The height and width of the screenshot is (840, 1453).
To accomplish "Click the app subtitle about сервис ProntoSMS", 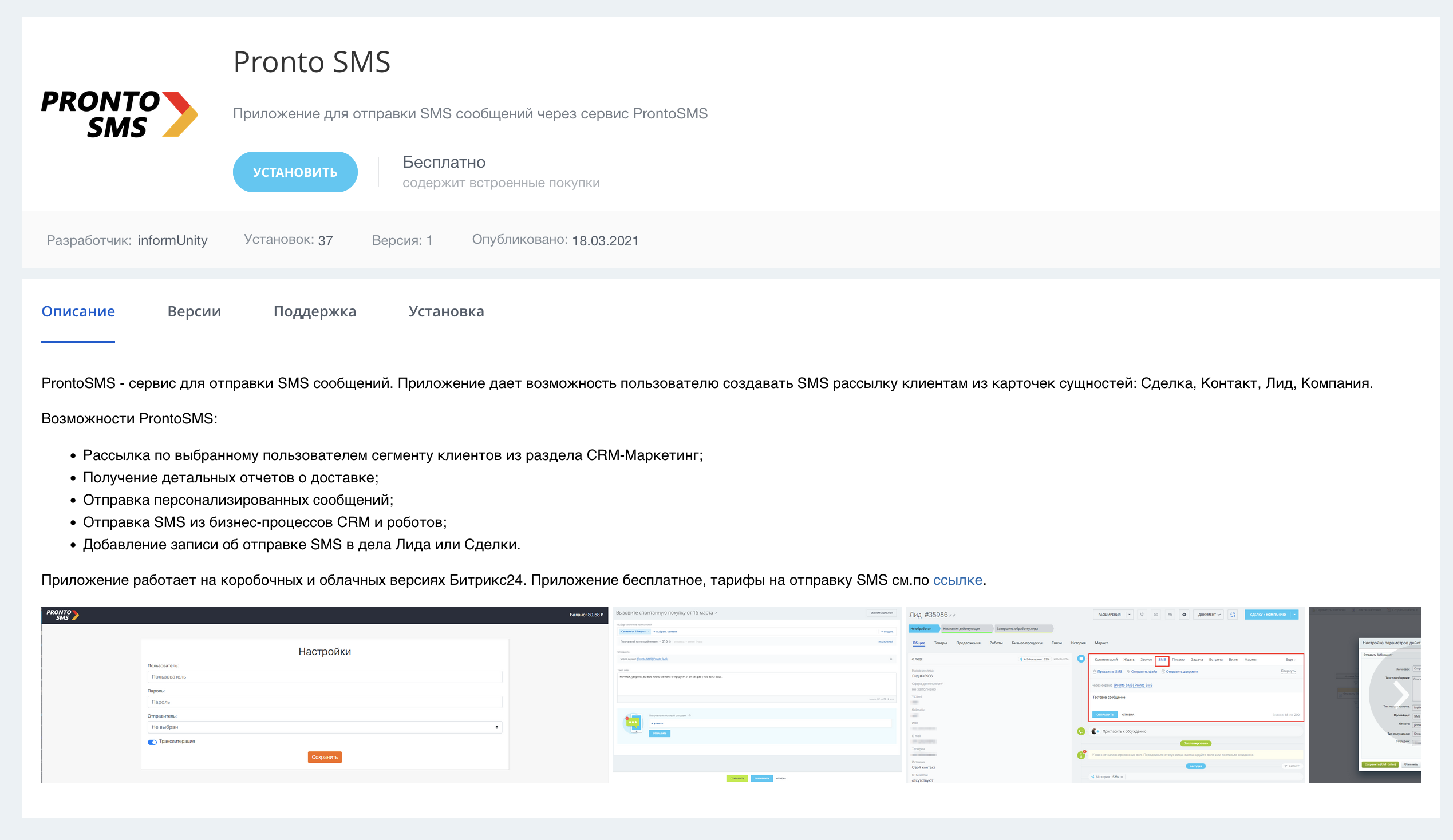I will click(470, 113).
